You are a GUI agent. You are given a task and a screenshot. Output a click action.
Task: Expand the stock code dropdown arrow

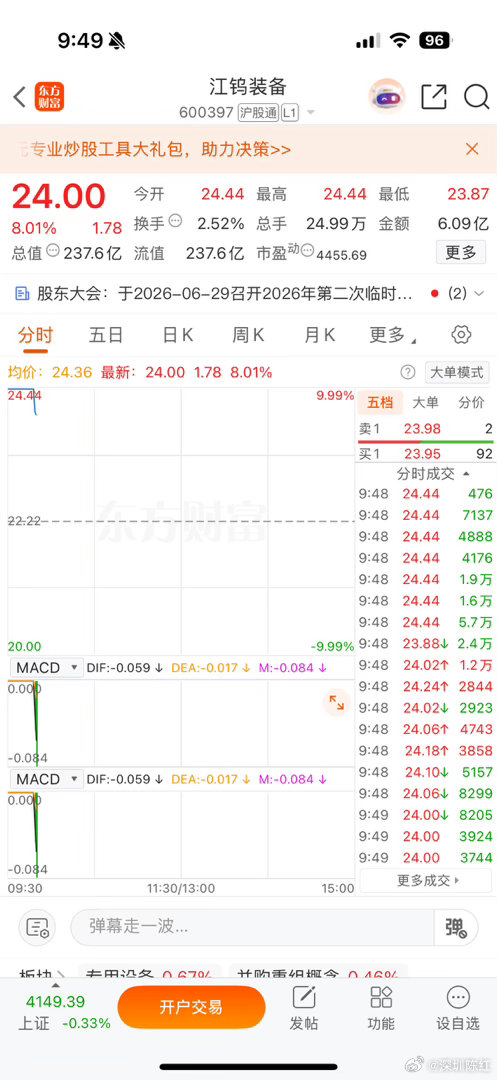pos(311,112)
